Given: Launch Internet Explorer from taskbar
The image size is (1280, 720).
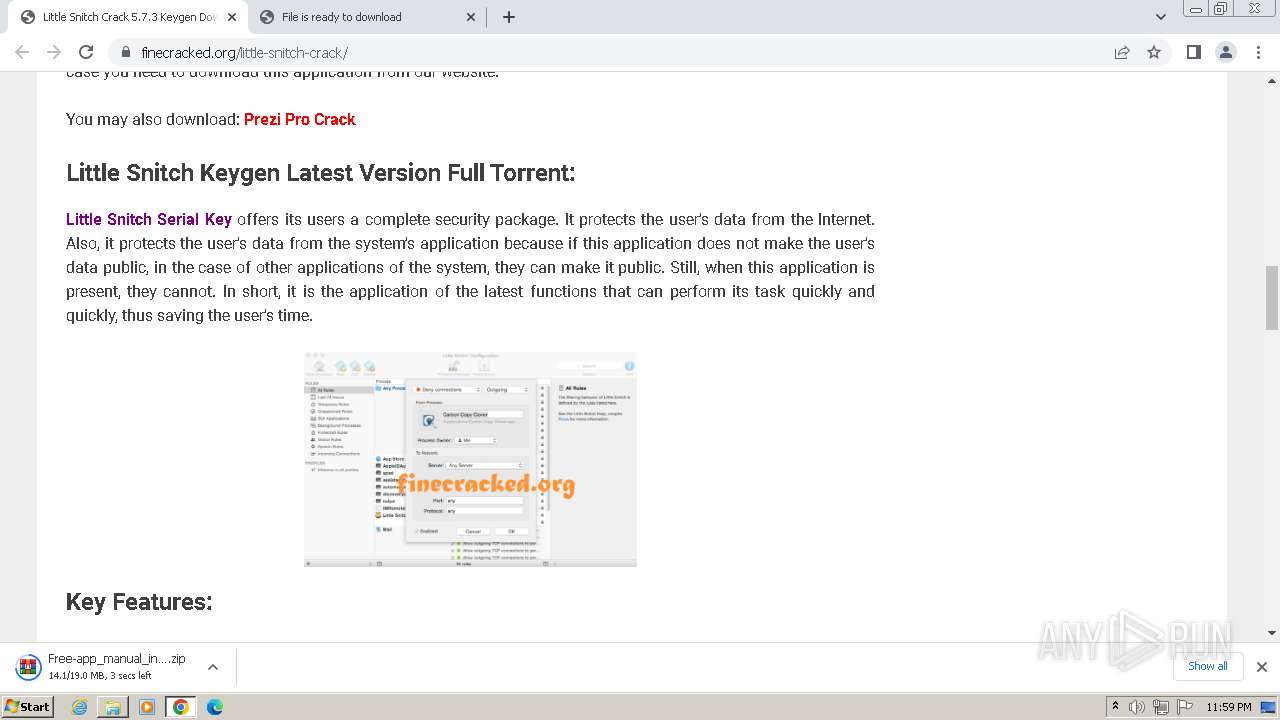Looking at the screenshot, I should tap(80, 707).
